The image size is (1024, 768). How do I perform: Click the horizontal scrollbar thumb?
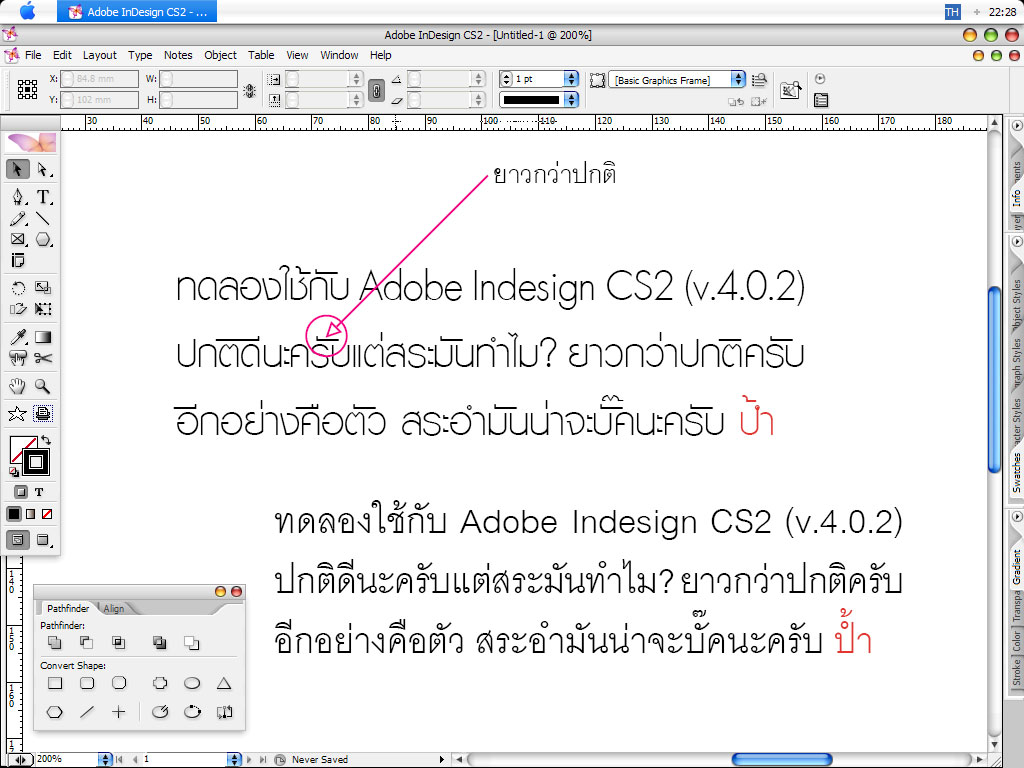[782, 759]
